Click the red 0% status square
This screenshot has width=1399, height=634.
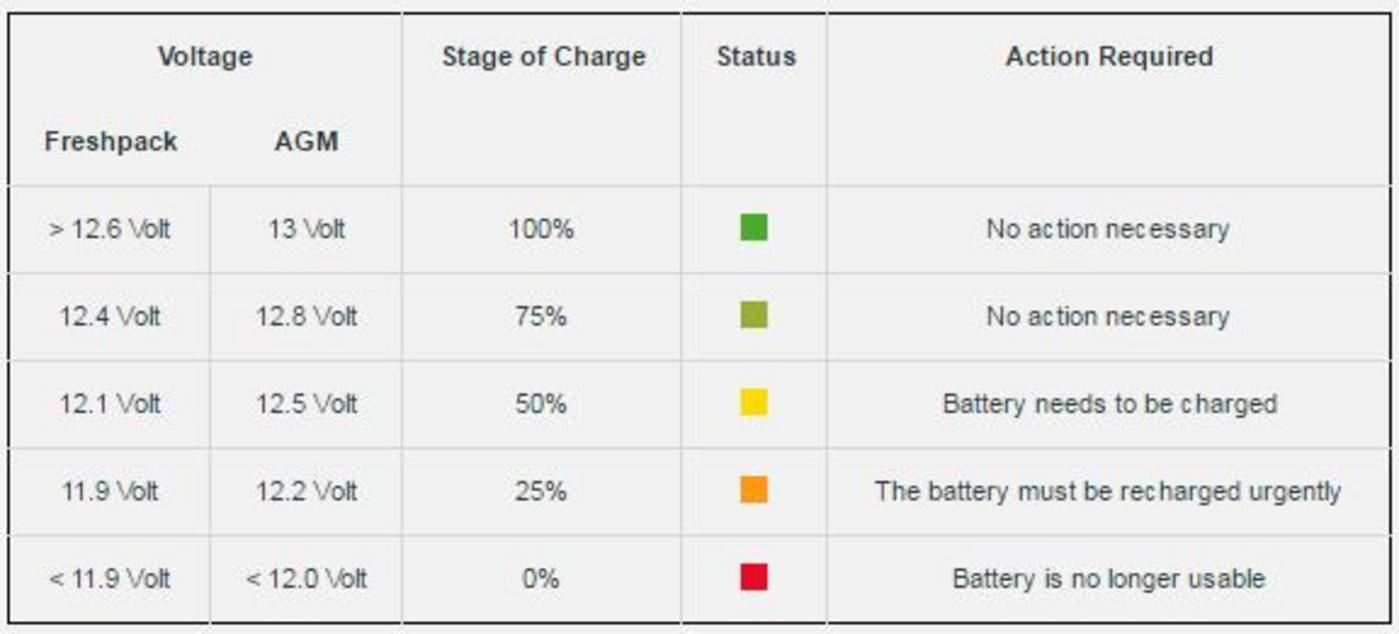pos(753,577)
